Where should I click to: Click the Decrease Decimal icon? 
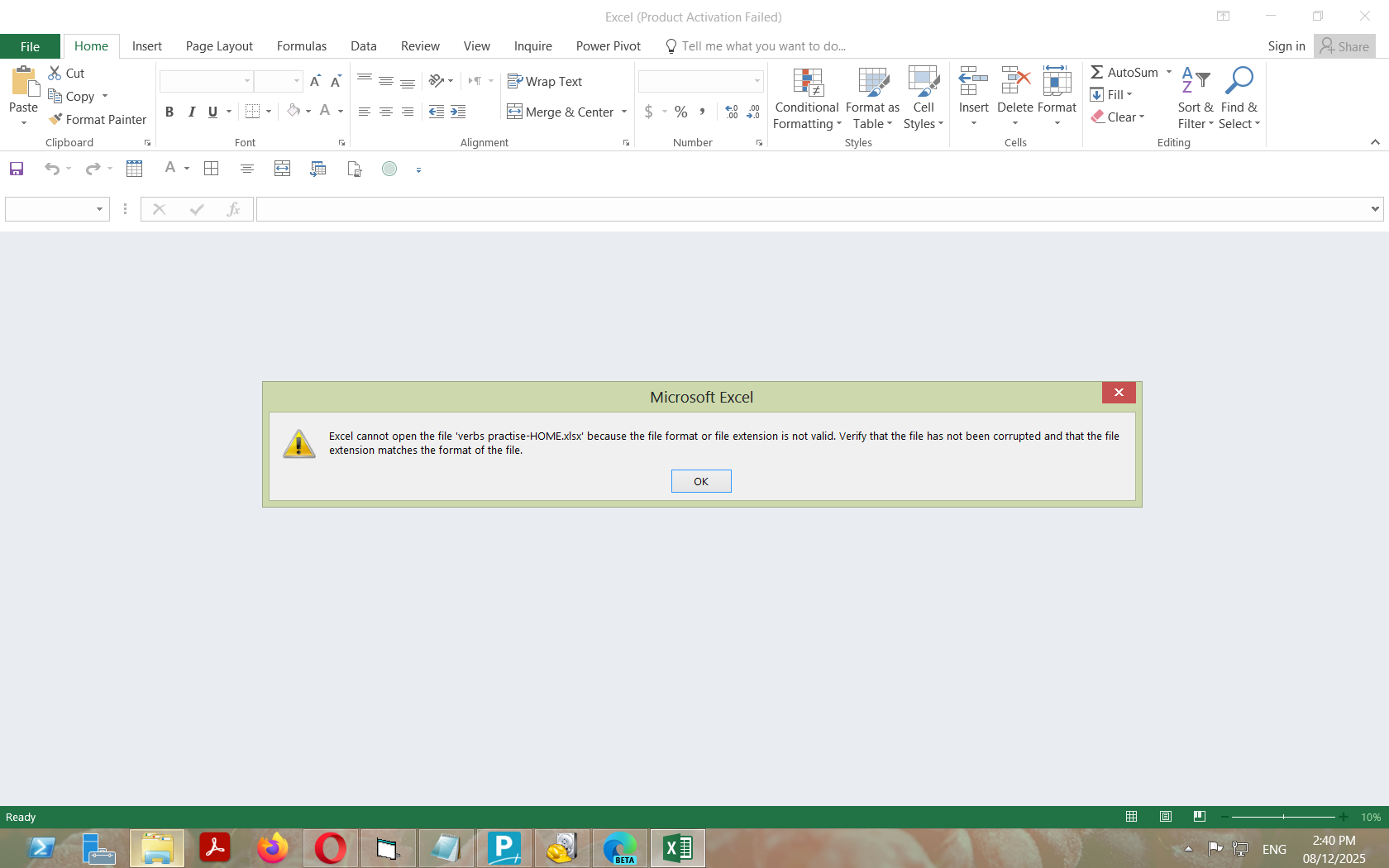(x=753, y=112)
